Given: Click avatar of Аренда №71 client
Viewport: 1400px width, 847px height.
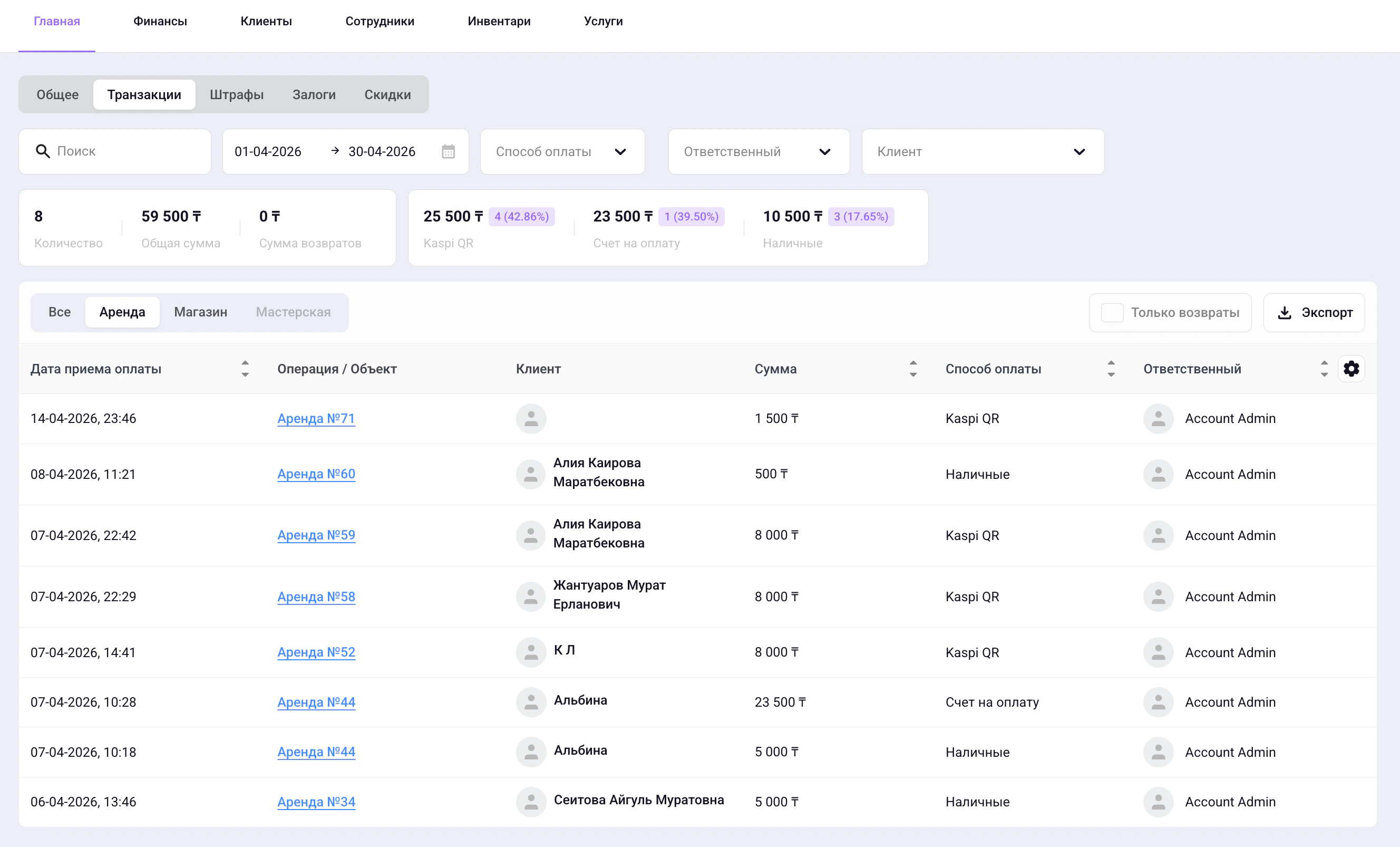Looking at the screenshot, I should (531, 419).
